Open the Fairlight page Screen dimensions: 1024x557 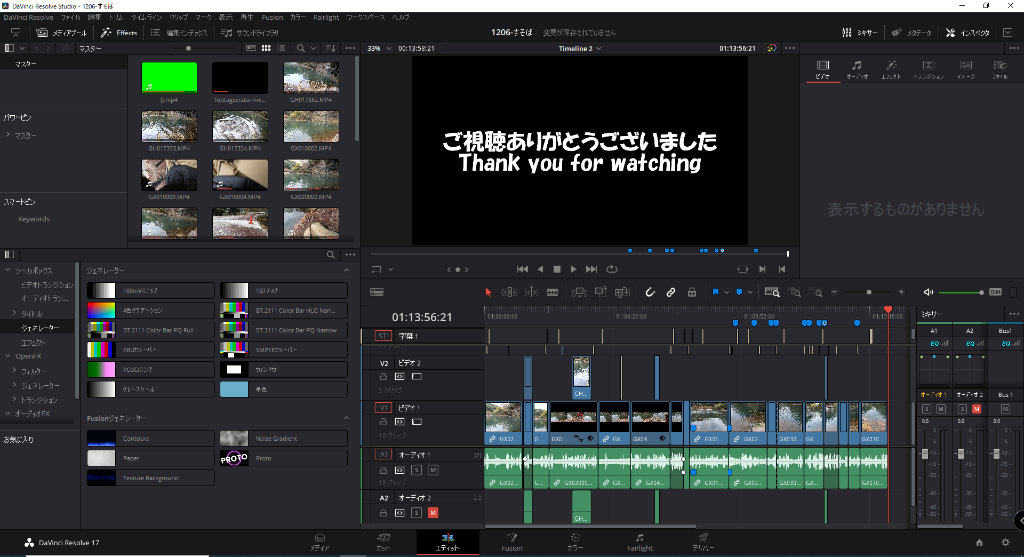(639, 542)
